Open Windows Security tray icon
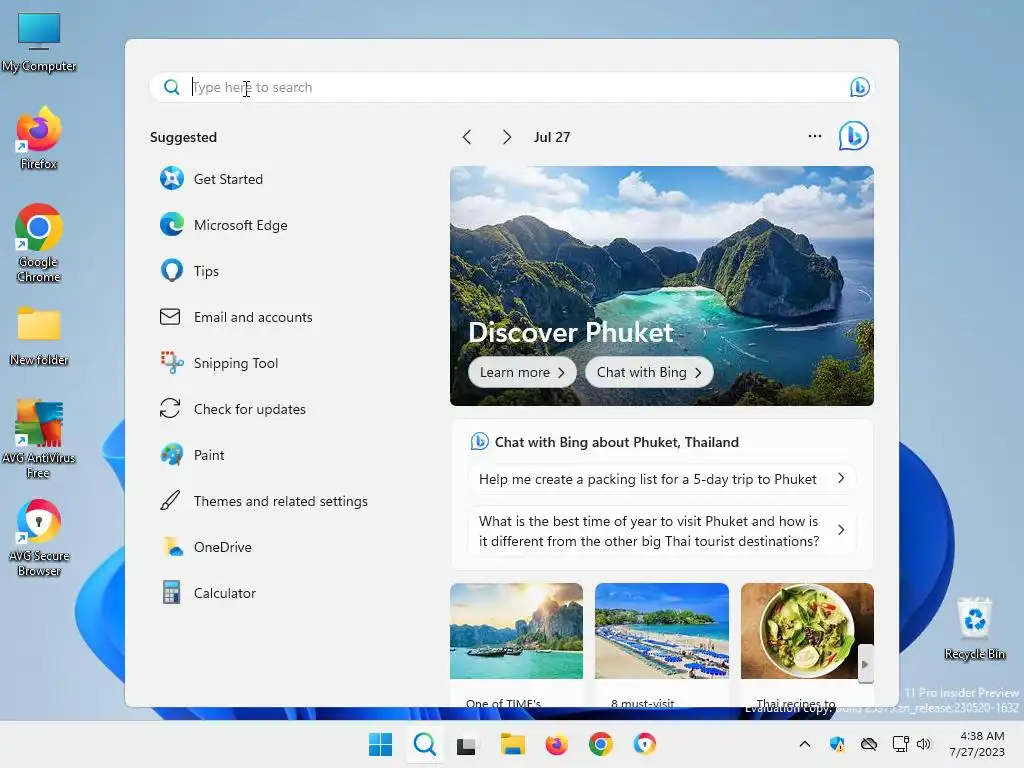The height and width of the screenshot is (768, 1024). (837, 744)
